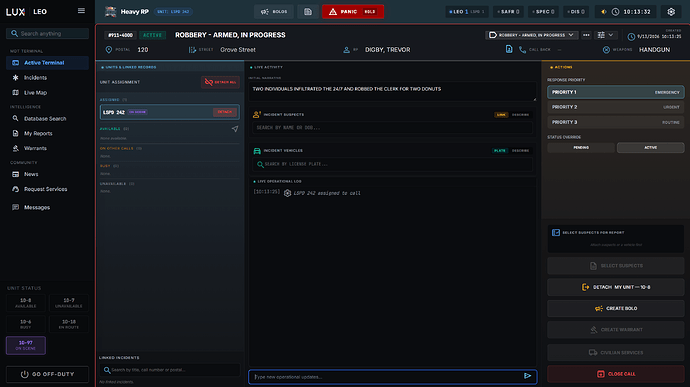Set unit status 10-7 Unavailable

coord(69,303)
